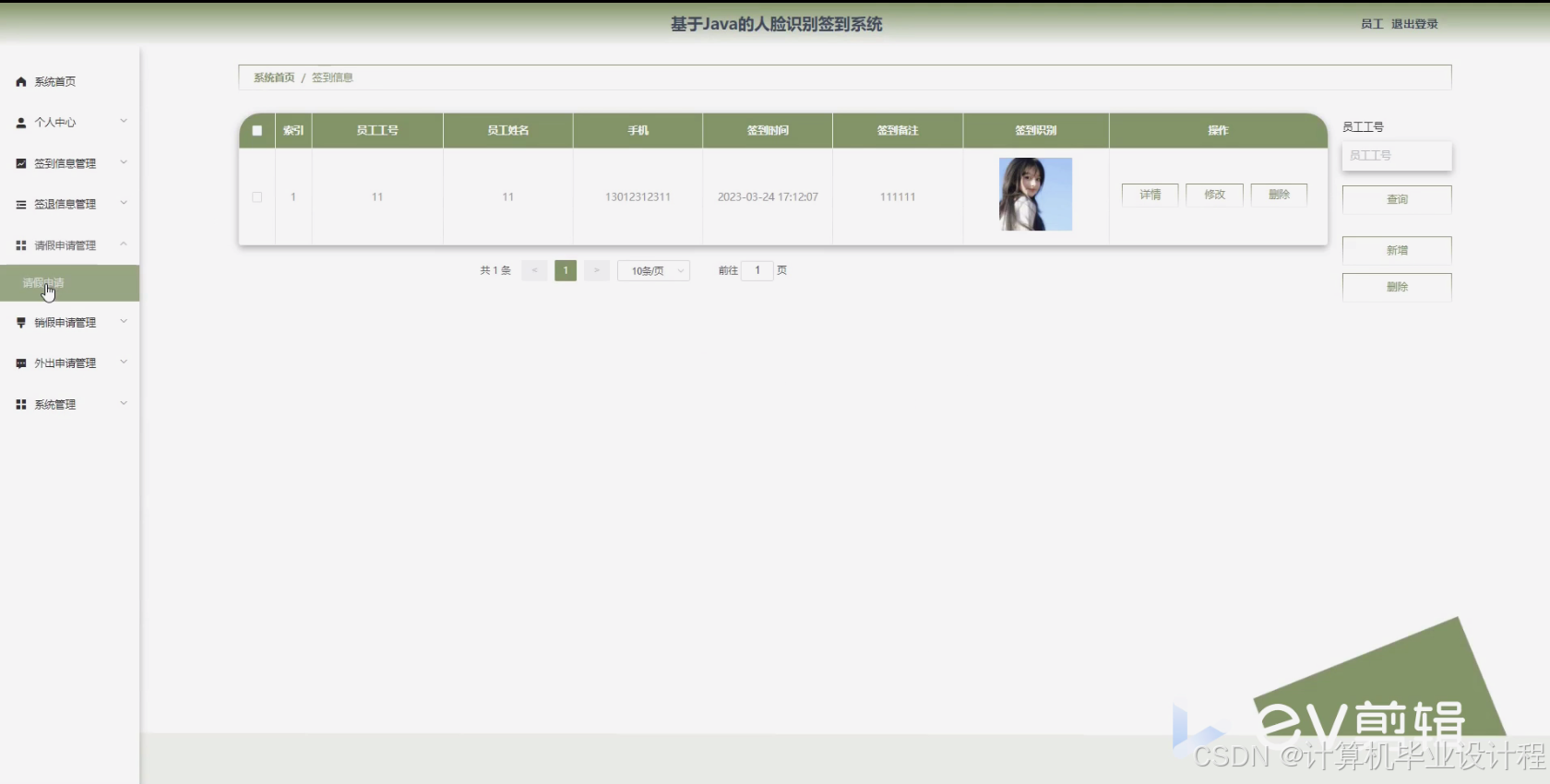Click the 修改 button for row 1
The height and width of the screenshot is (784, 1550).
pyautogui.click(x=1215, y=195)
